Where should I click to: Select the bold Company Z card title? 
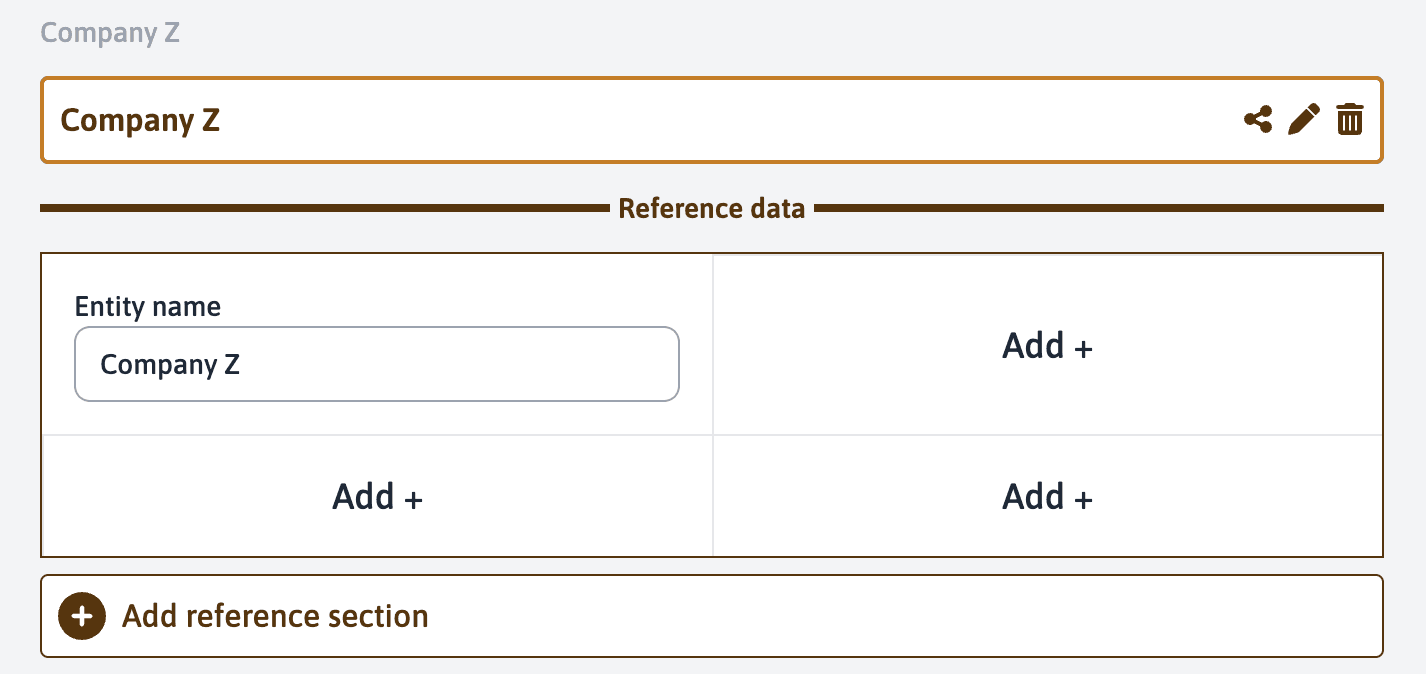(140, 120)
